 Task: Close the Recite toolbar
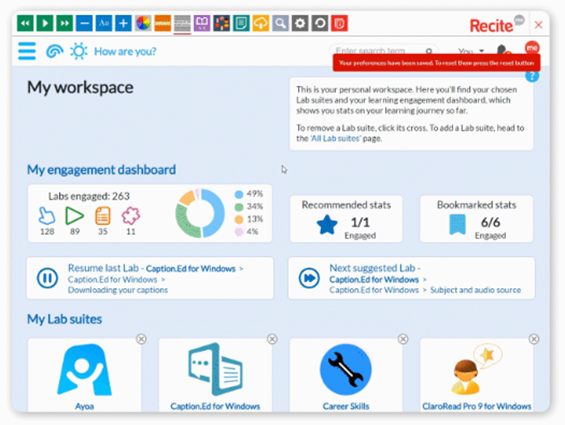click(538, 25)
